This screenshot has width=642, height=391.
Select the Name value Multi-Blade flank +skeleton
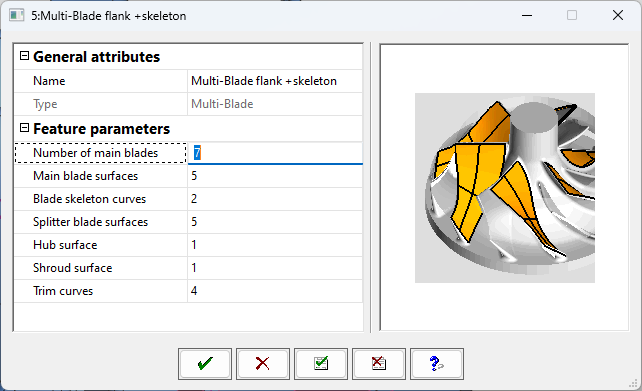264,81
